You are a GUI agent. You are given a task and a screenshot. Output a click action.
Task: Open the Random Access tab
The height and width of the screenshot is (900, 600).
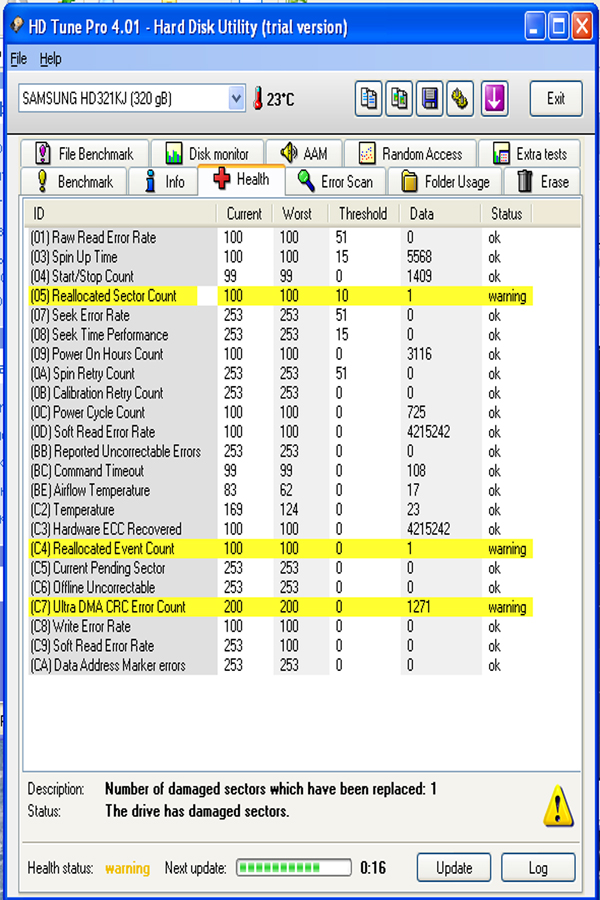coord(410,154)
